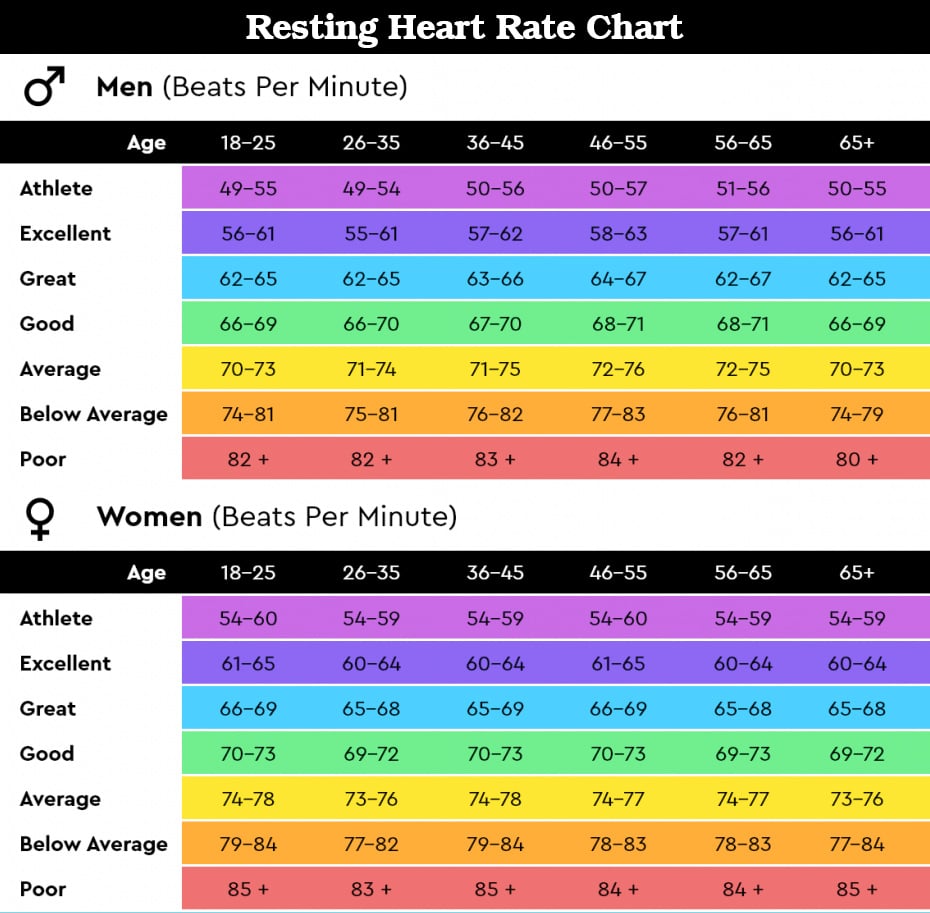The width and height of the screenshot is (930, 913).
Task: Click the Women's Below Average 77–84 cell
Action: pos(857,844)
